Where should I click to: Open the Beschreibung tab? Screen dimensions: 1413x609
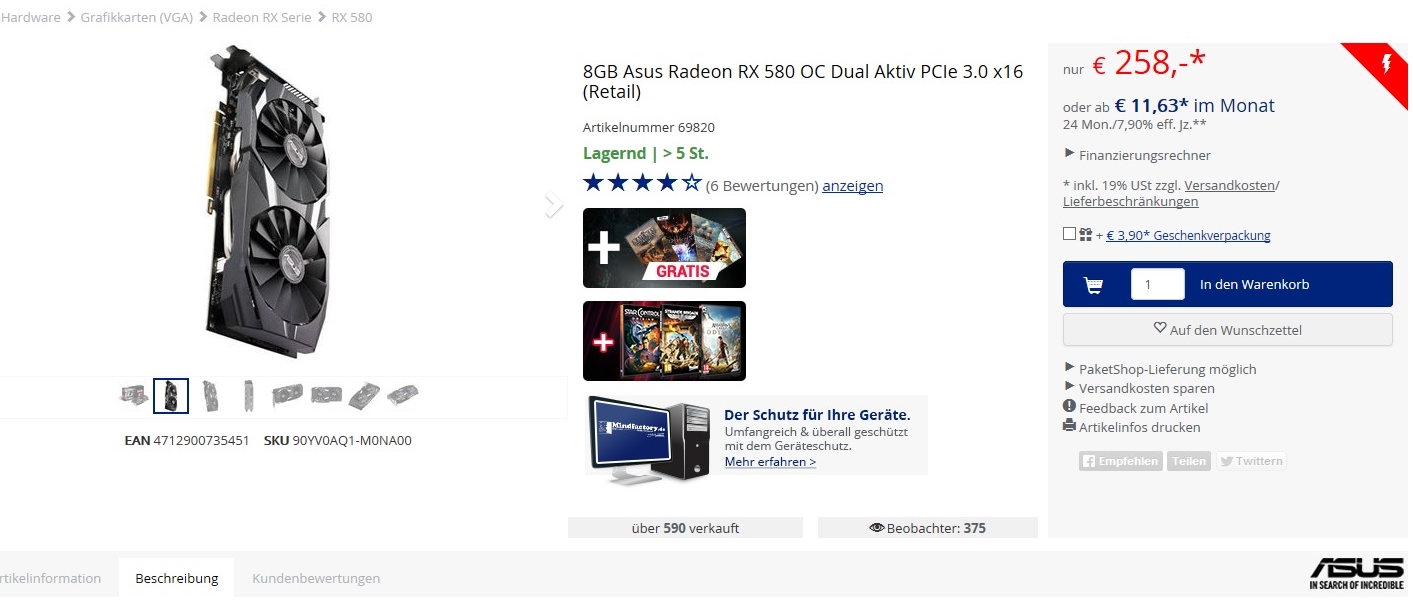[177, 578]
